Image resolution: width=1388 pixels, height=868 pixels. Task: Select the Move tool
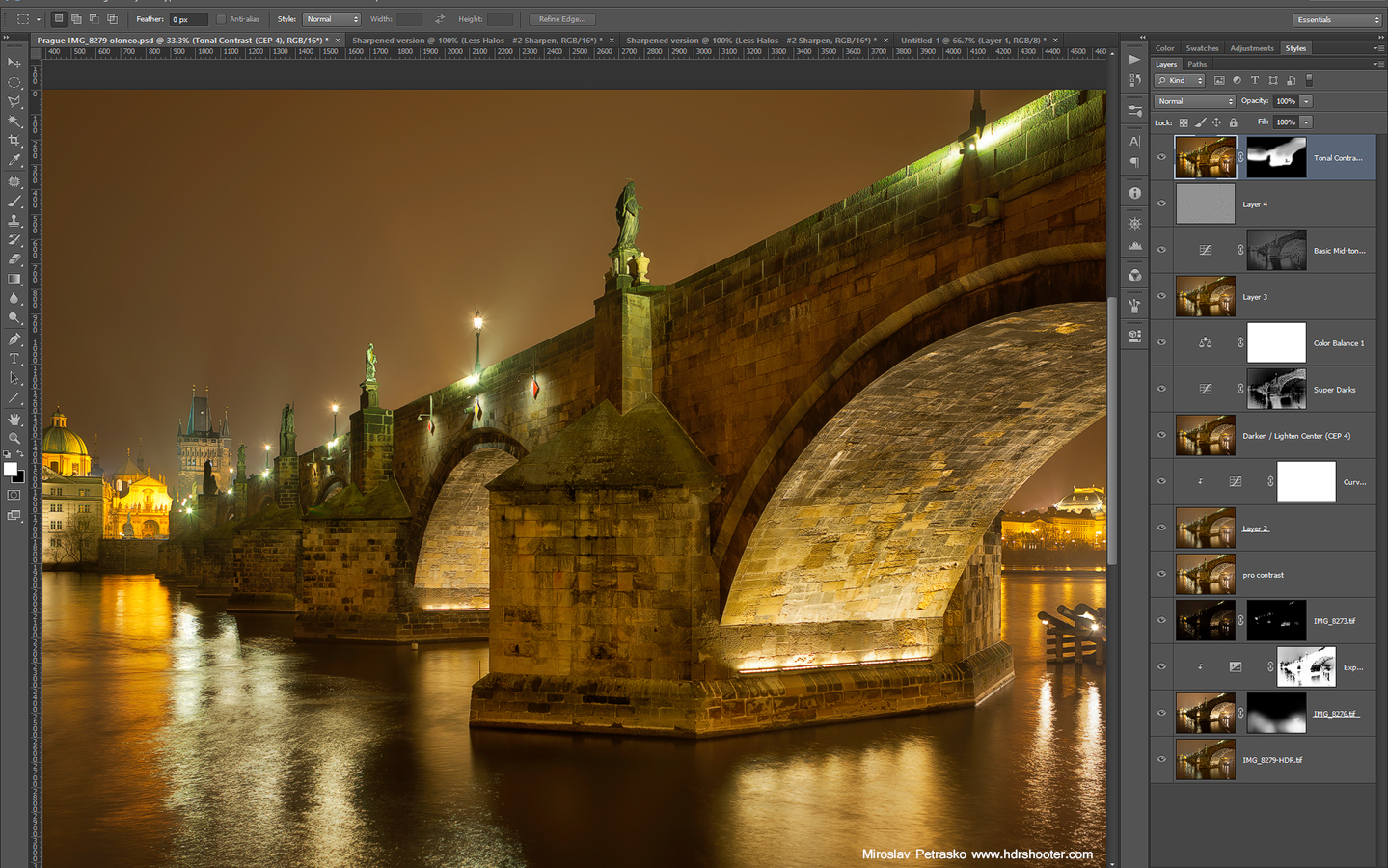pyautogui.click(x=14, y=63)
